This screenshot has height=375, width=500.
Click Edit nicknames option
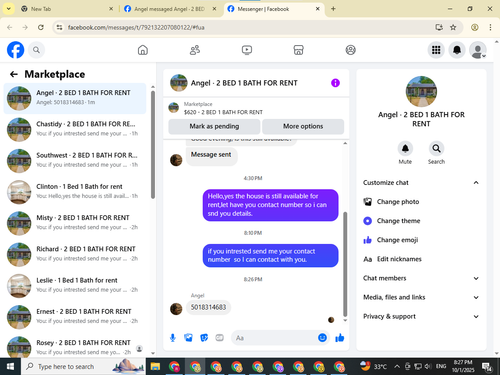(421, 259)
